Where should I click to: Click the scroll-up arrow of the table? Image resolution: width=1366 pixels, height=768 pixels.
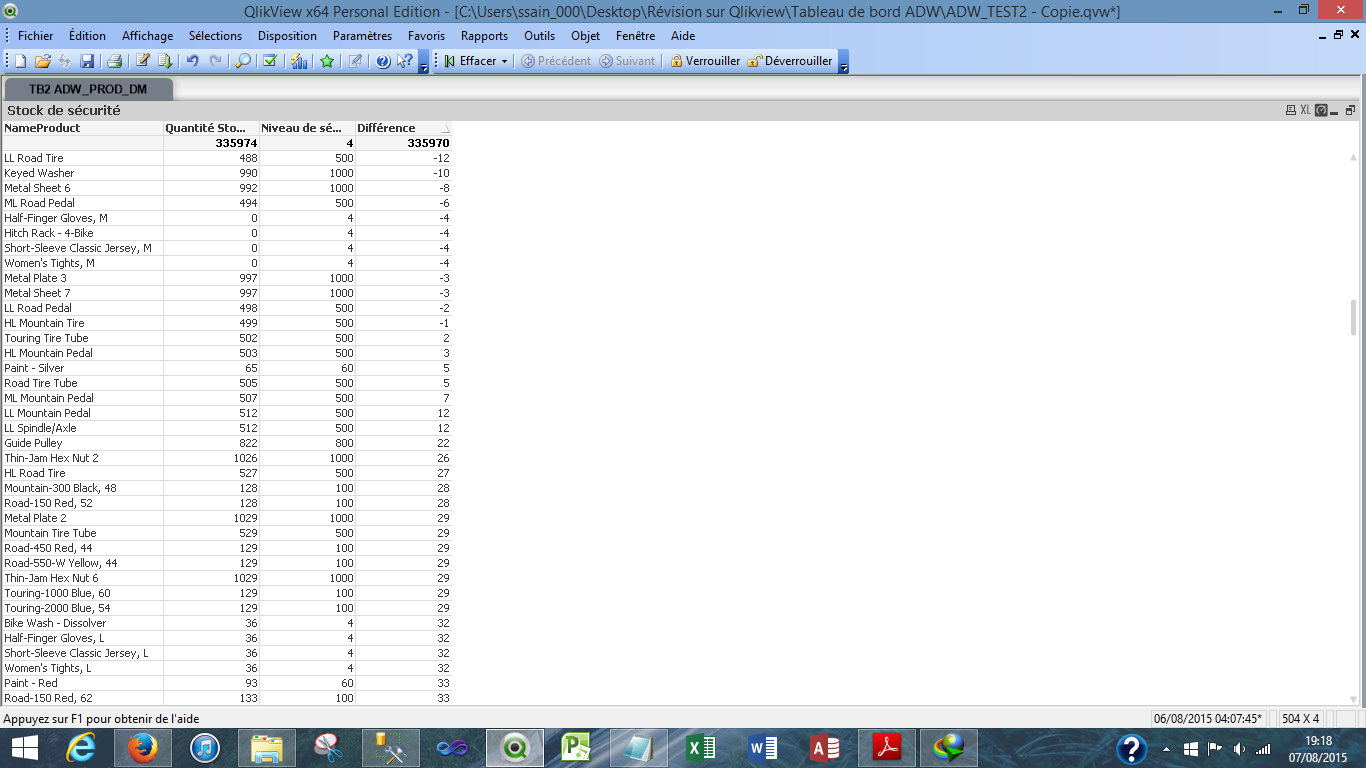tap(1353, 158)
